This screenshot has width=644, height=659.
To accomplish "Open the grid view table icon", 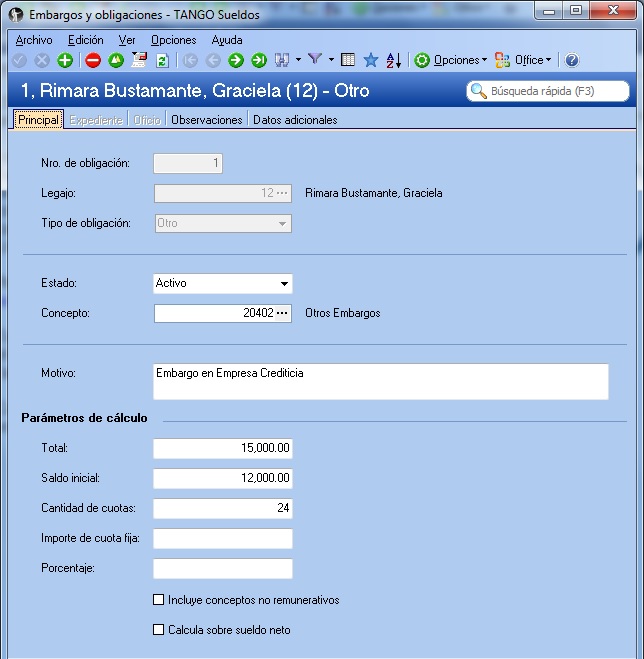I will [x=348, y=60].
